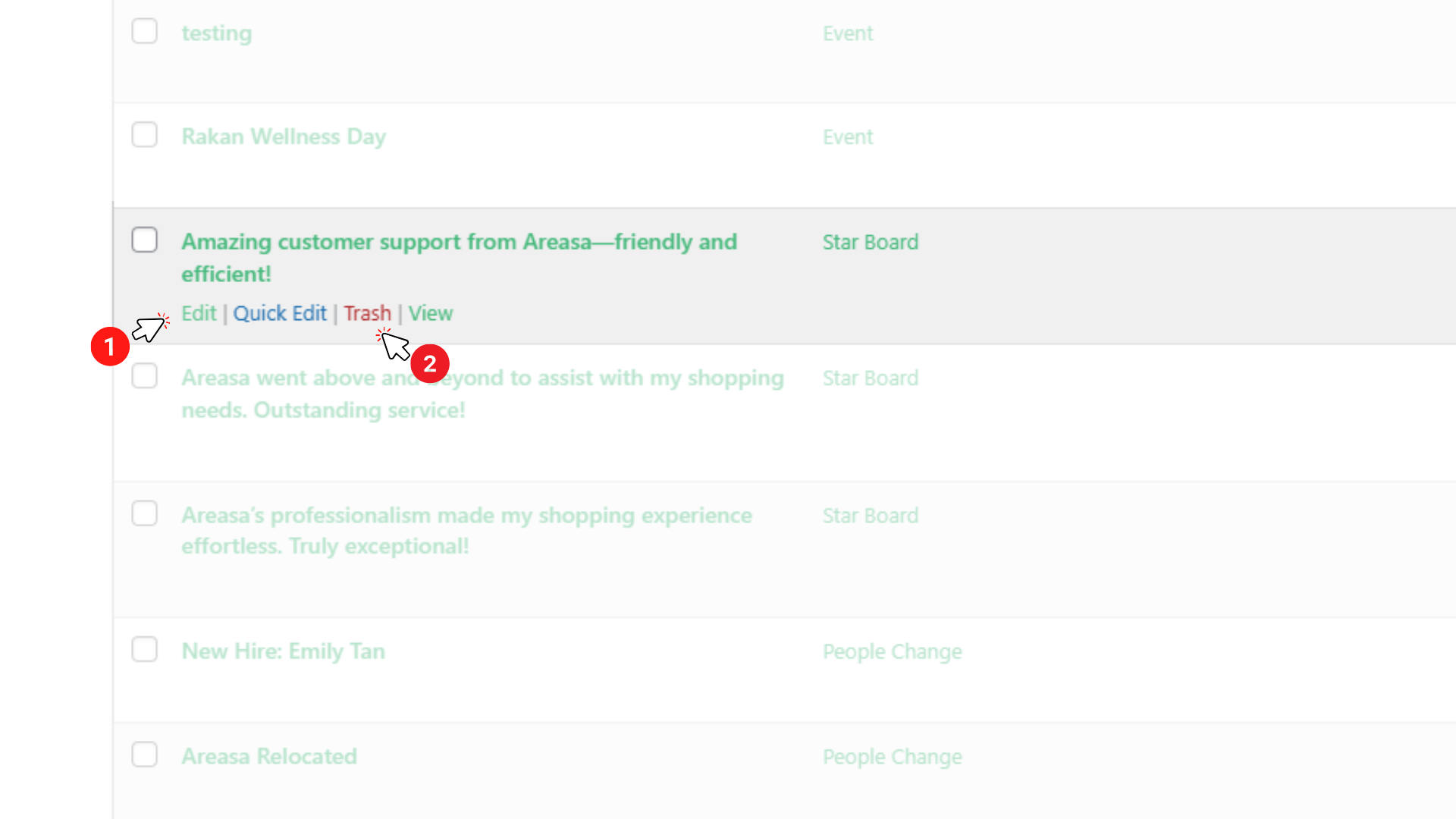
Task: Tick checkbox for Areasa went above post
Action: (x=144, y=376)
